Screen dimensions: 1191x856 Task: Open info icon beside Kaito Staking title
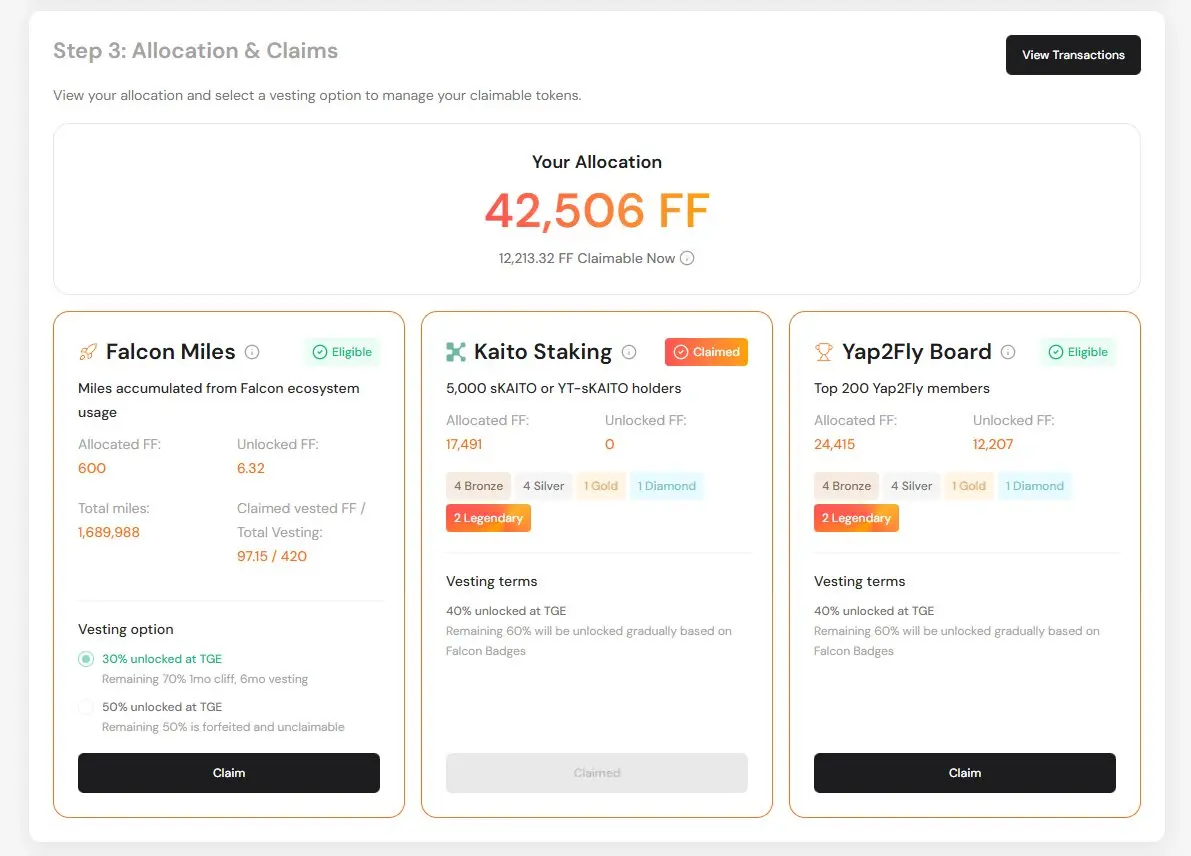pyautogui.click(x=629, y=352)
